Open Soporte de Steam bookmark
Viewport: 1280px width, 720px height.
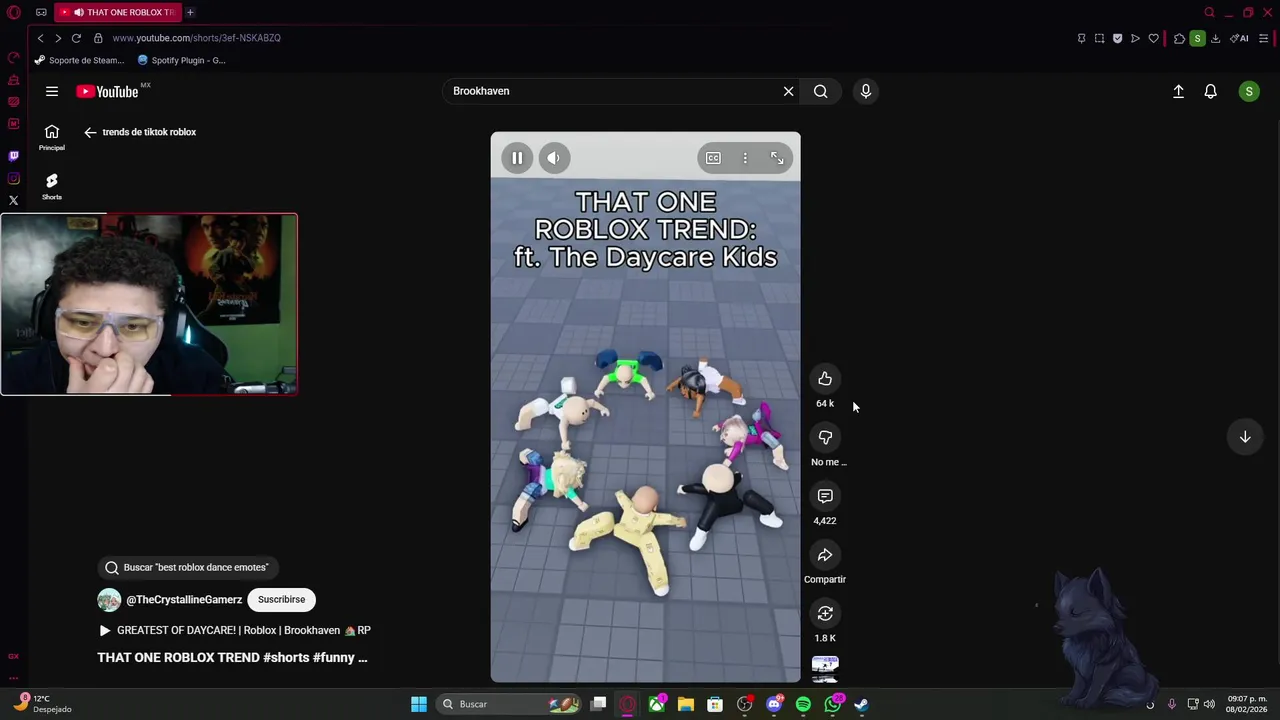pos(80,60)
